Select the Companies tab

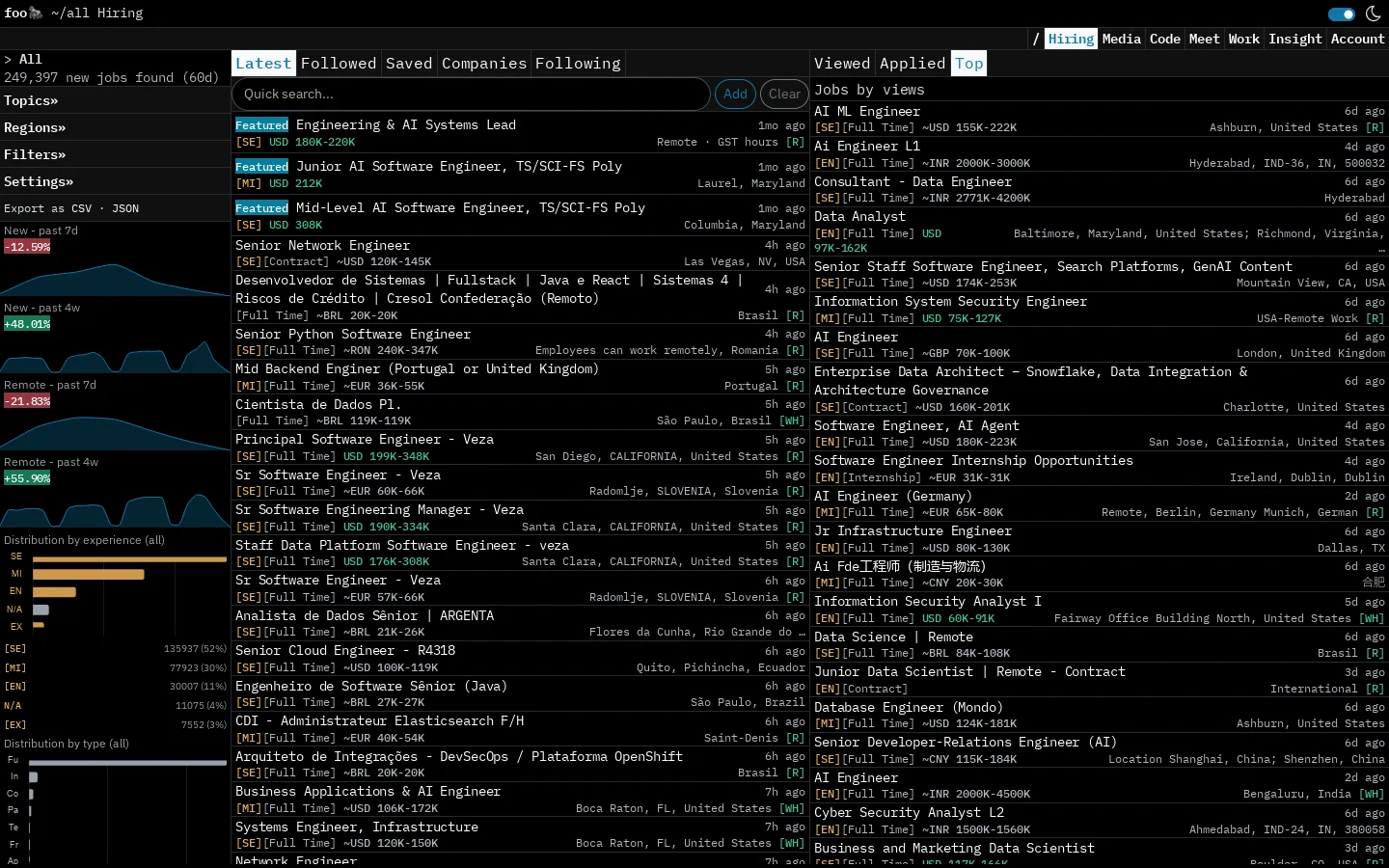click(484, 64)
